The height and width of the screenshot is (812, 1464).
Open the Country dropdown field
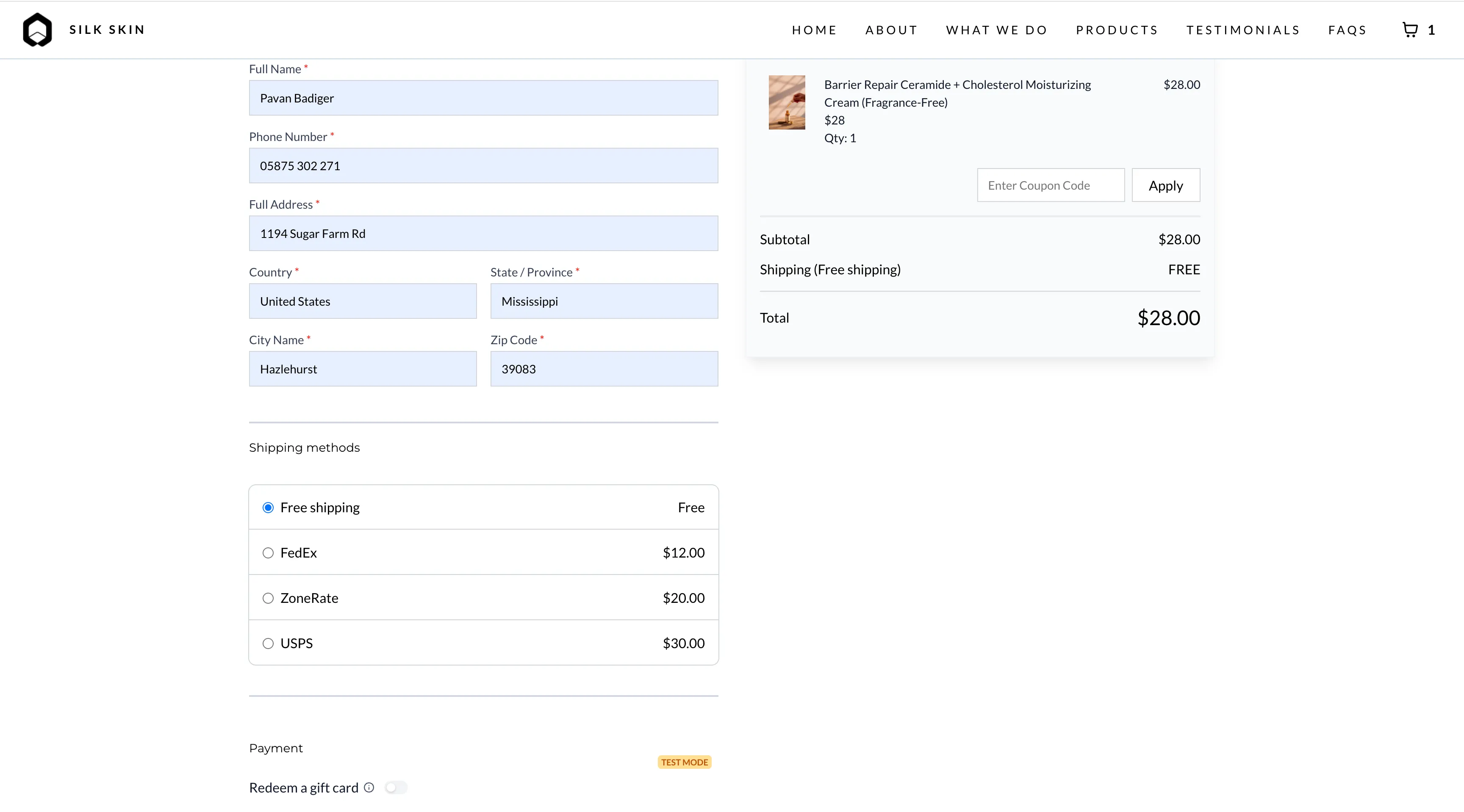363,301
